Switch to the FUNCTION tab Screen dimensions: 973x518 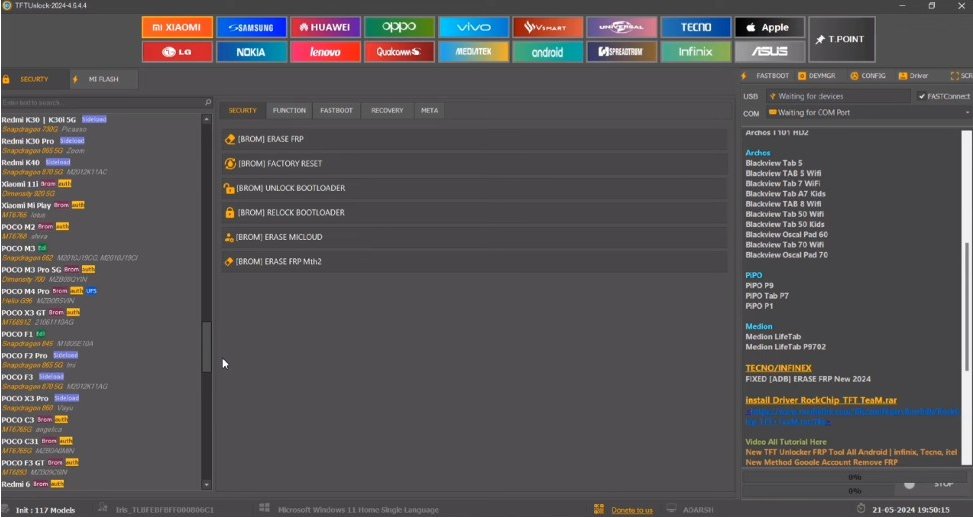pyautogui.click(x=289, y=110)
